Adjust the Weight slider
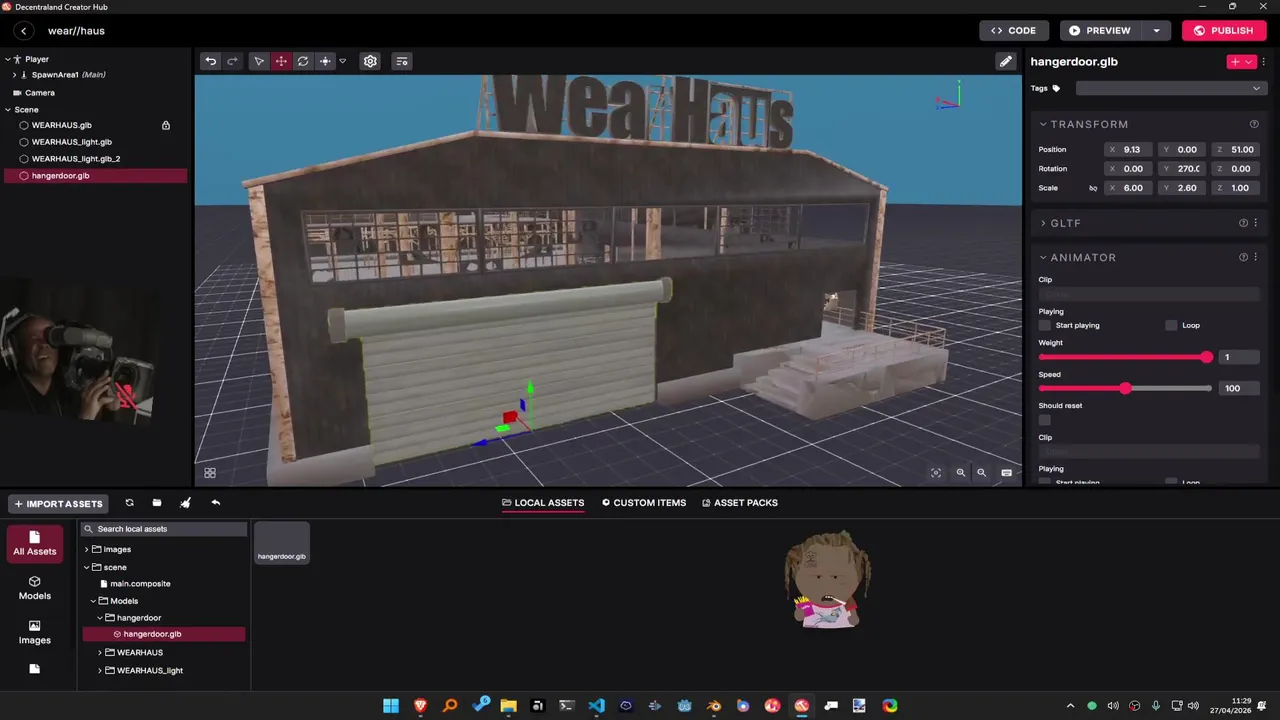 (x=1125, y=357)
